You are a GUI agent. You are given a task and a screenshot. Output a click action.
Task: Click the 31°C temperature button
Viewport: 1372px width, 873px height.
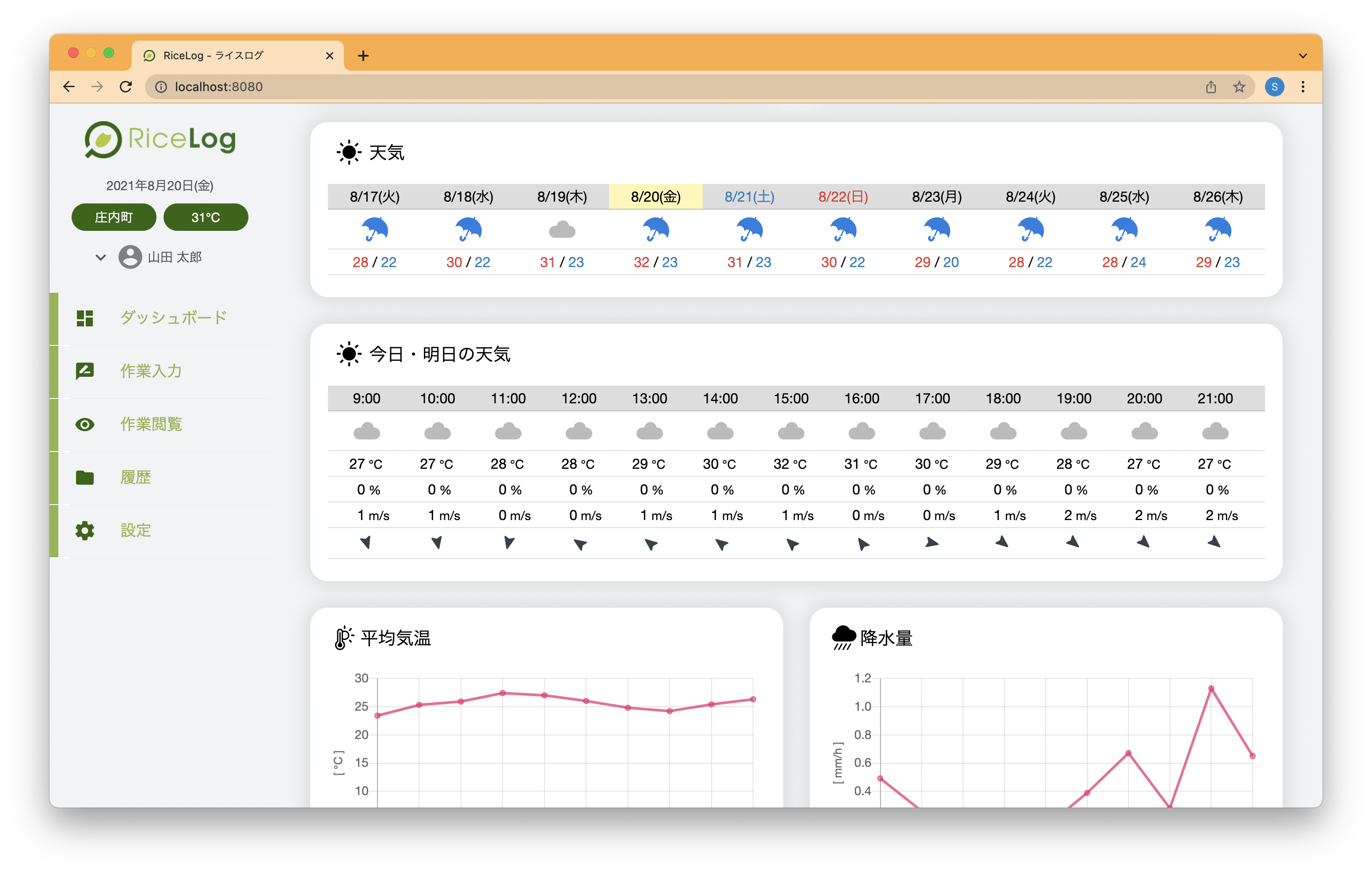[205, 217]
